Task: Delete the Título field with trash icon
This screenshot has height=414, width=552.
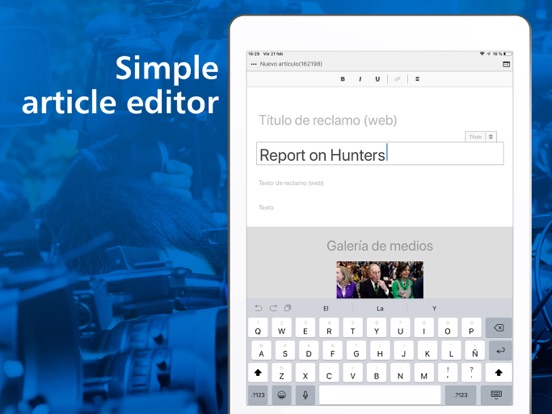Action: tap(491, 137)
